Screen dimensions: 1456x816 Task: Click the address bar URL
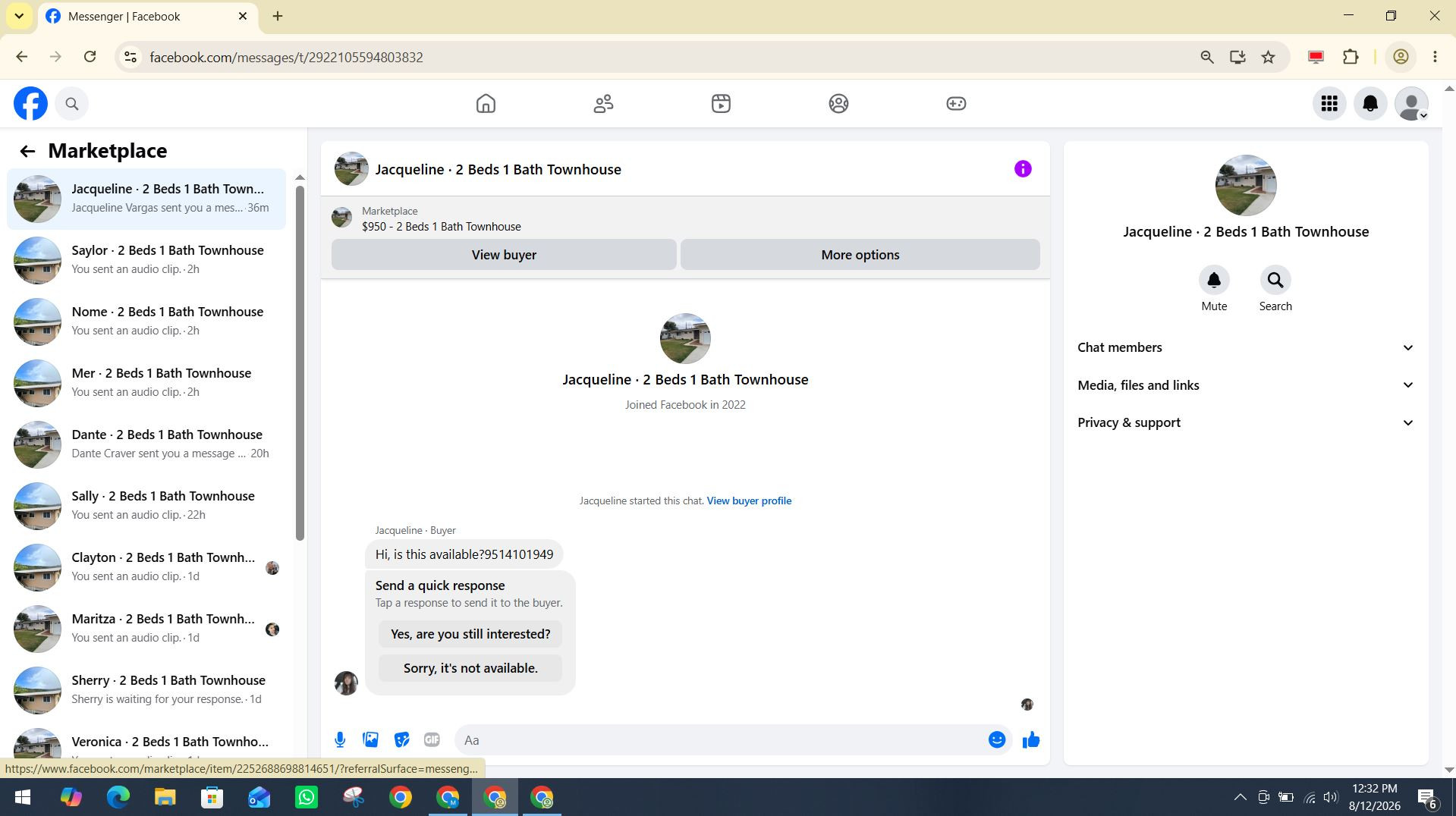tap(286, 58)
